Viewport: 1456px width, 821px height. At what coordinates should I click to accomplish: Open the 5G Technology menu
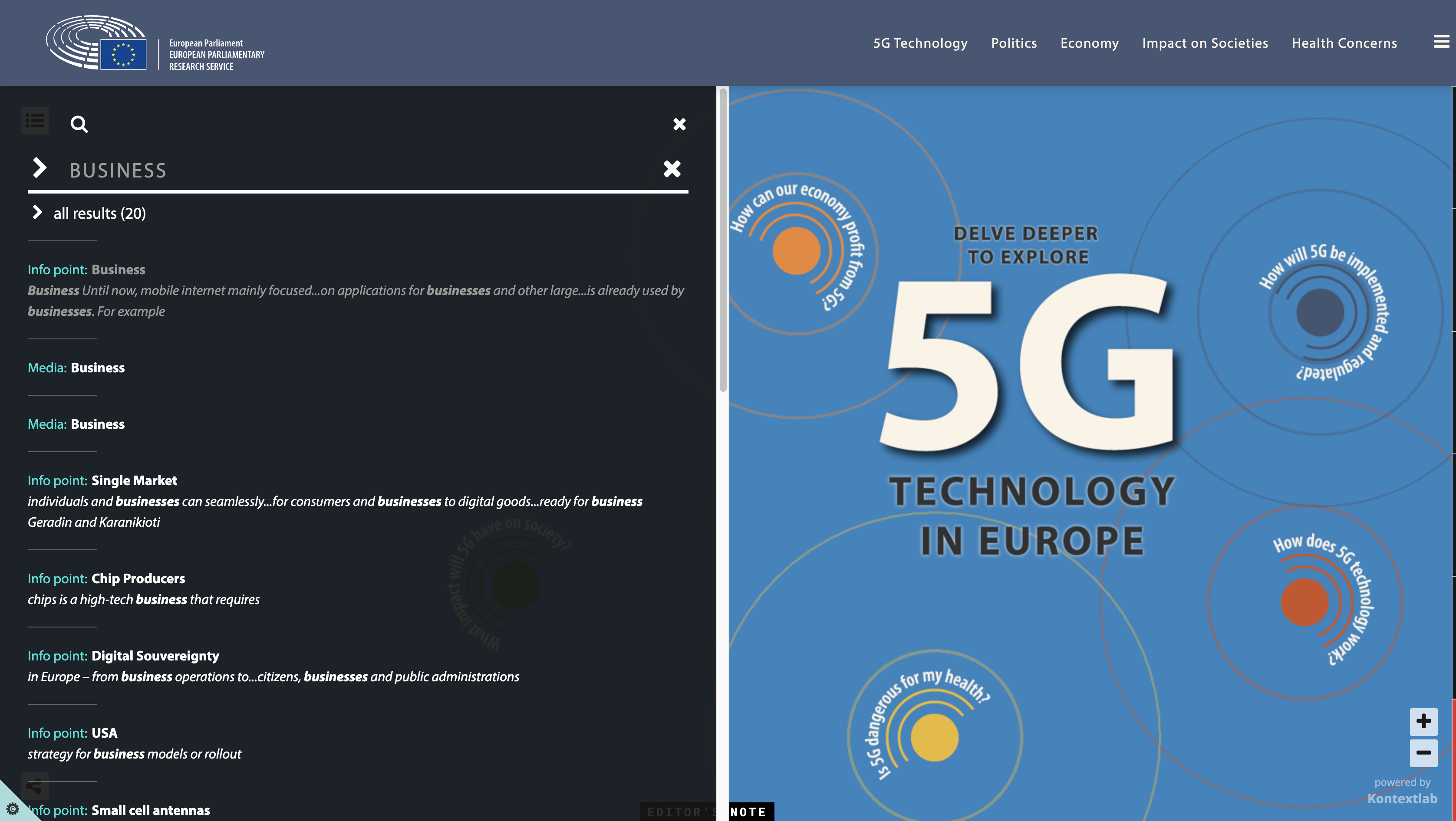click(x=920, y=43)
